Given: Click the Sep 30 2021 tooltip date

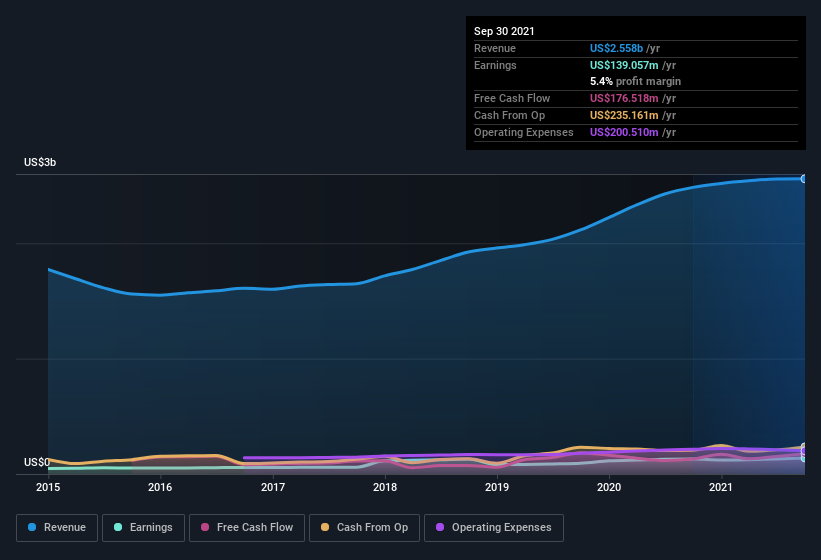Looking at the screenshot, I should (x=504, y=31).
